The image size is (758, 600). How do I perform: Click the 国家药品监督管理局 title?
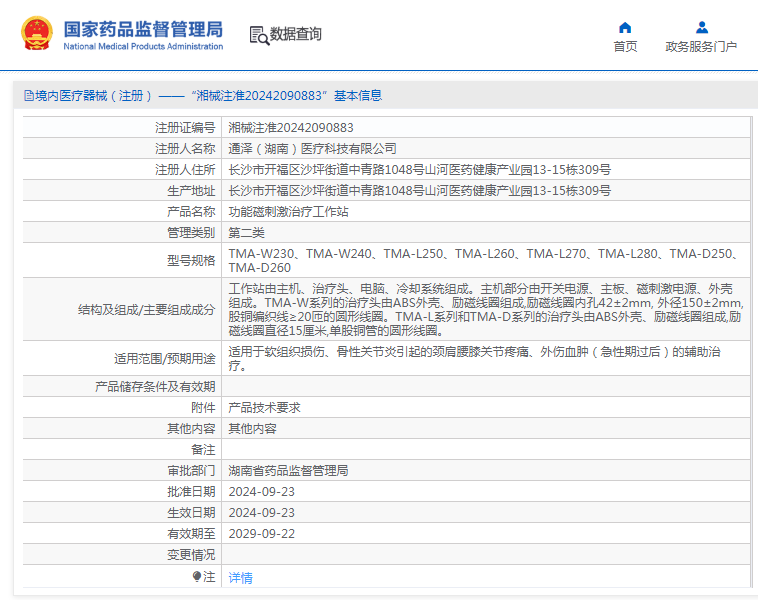click(143, 29)
